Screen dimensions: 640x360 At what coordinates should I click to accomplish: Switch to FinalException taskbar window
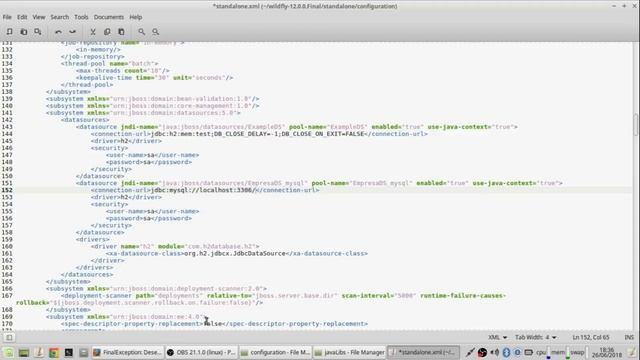128,352
